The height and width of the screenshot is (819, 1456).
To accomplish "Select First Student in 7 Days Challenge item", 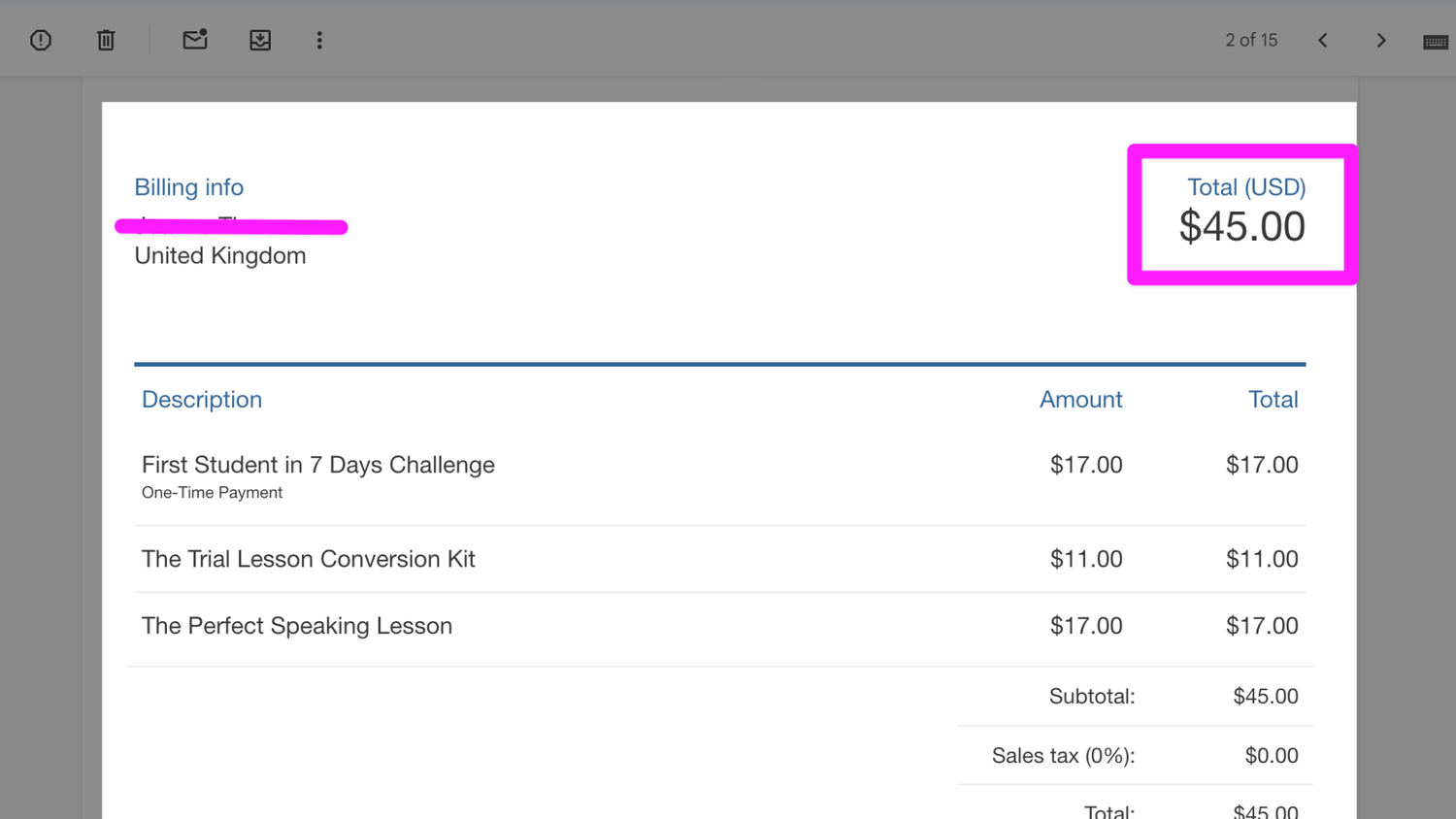I will 318,465.
